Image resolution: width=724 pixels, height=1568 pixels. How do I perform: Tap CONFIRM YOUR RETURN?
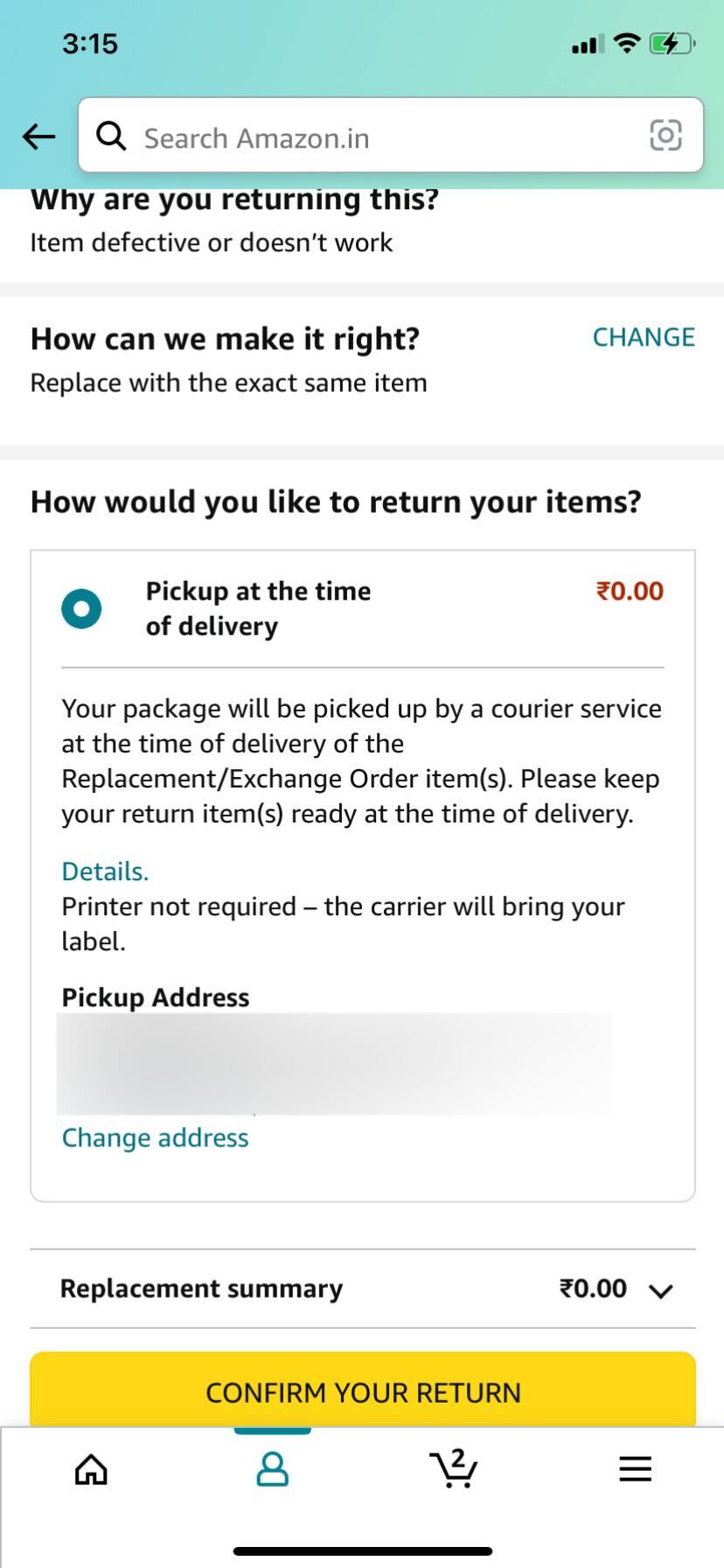pos(362,1393)
